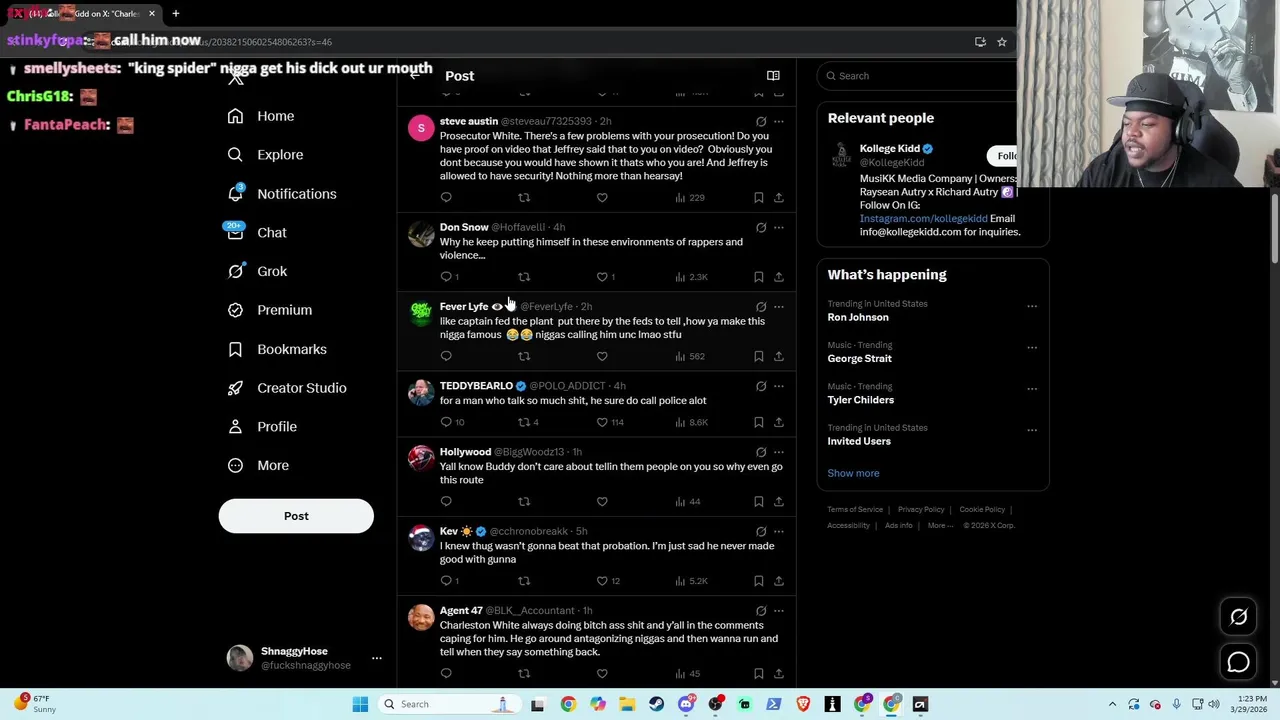Bookmark steve austin's post
Image resolution: width=1280 pixels, height=720 pixels.
(x=759, y=198)
